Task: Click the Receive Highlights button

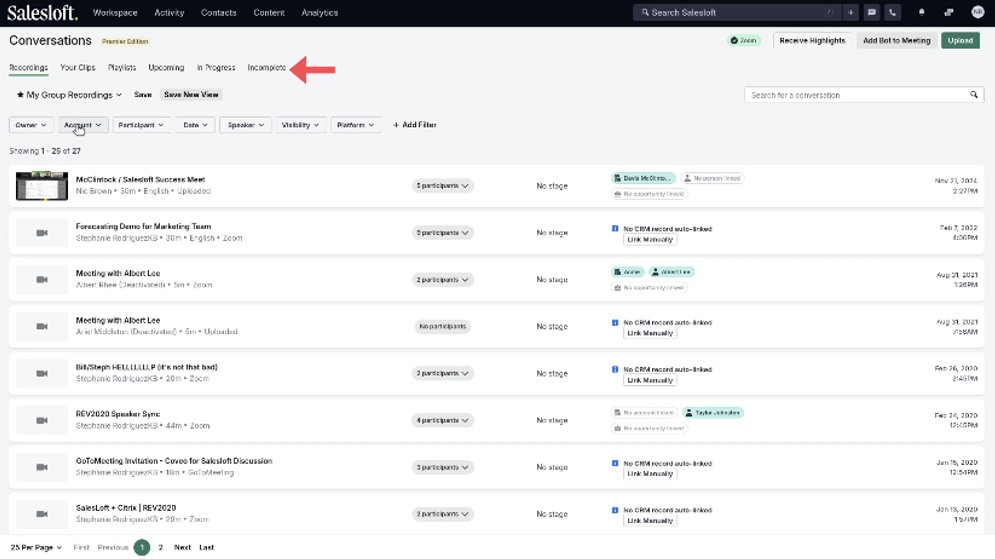Action: point(812,41)
